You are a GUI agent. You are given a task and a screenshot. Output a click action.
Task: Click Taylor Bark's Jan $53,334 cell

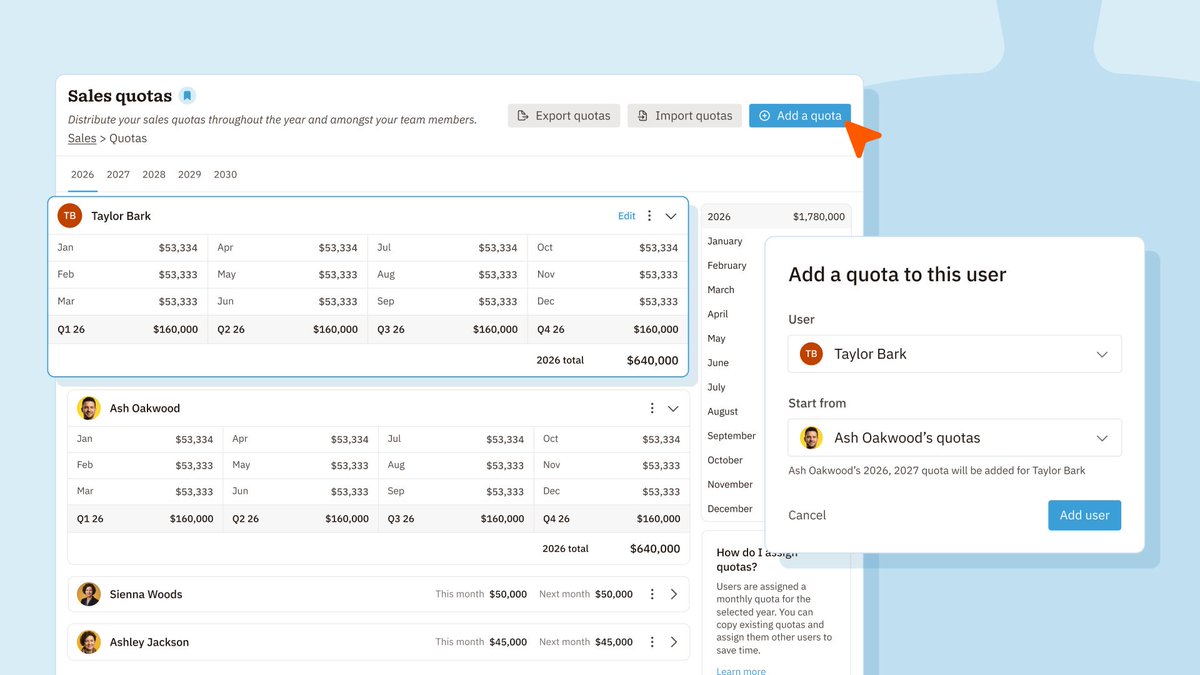(x=128, y=248)
